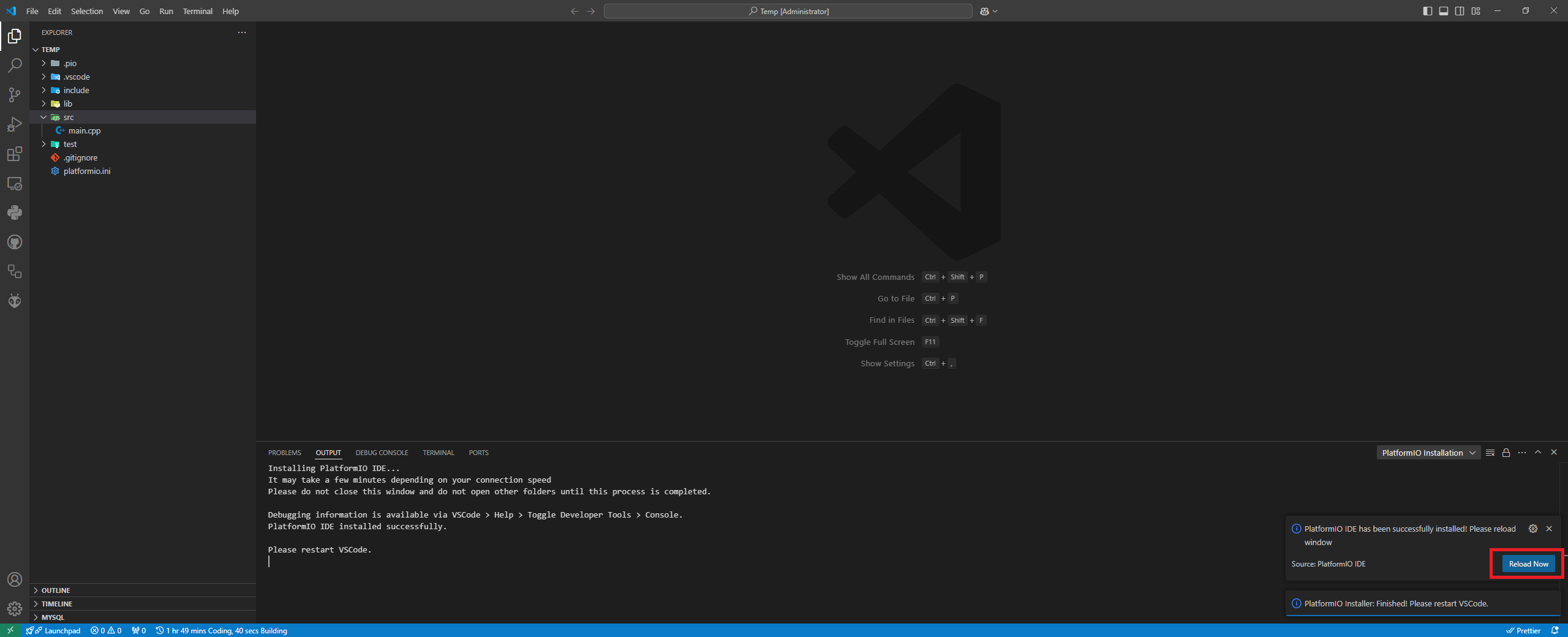
Task: Open Customize Layout icon in title bar
Action: 1476,11
